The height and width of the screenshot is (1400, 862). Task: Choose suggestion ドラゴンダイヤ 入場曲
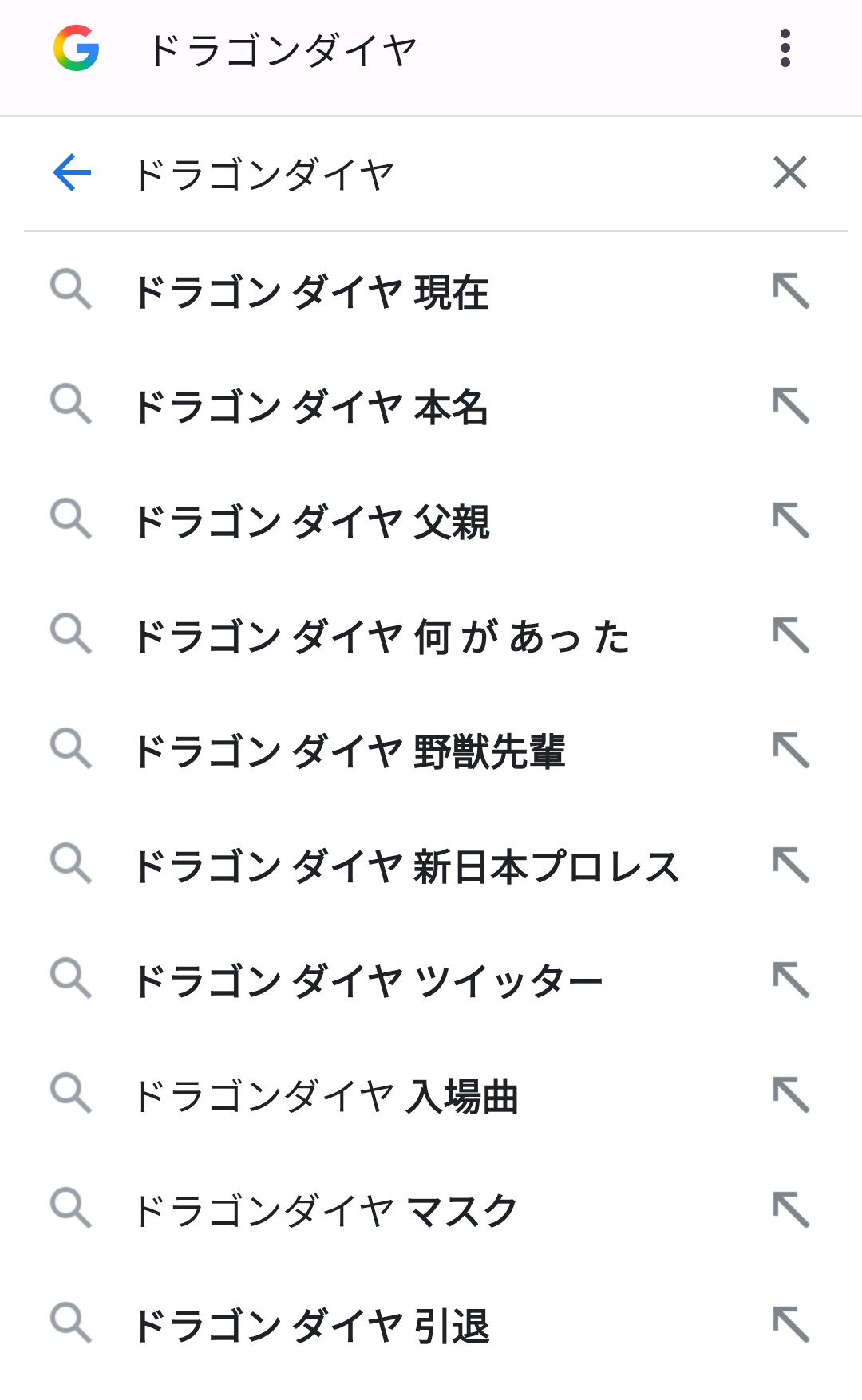[326, 1096]
